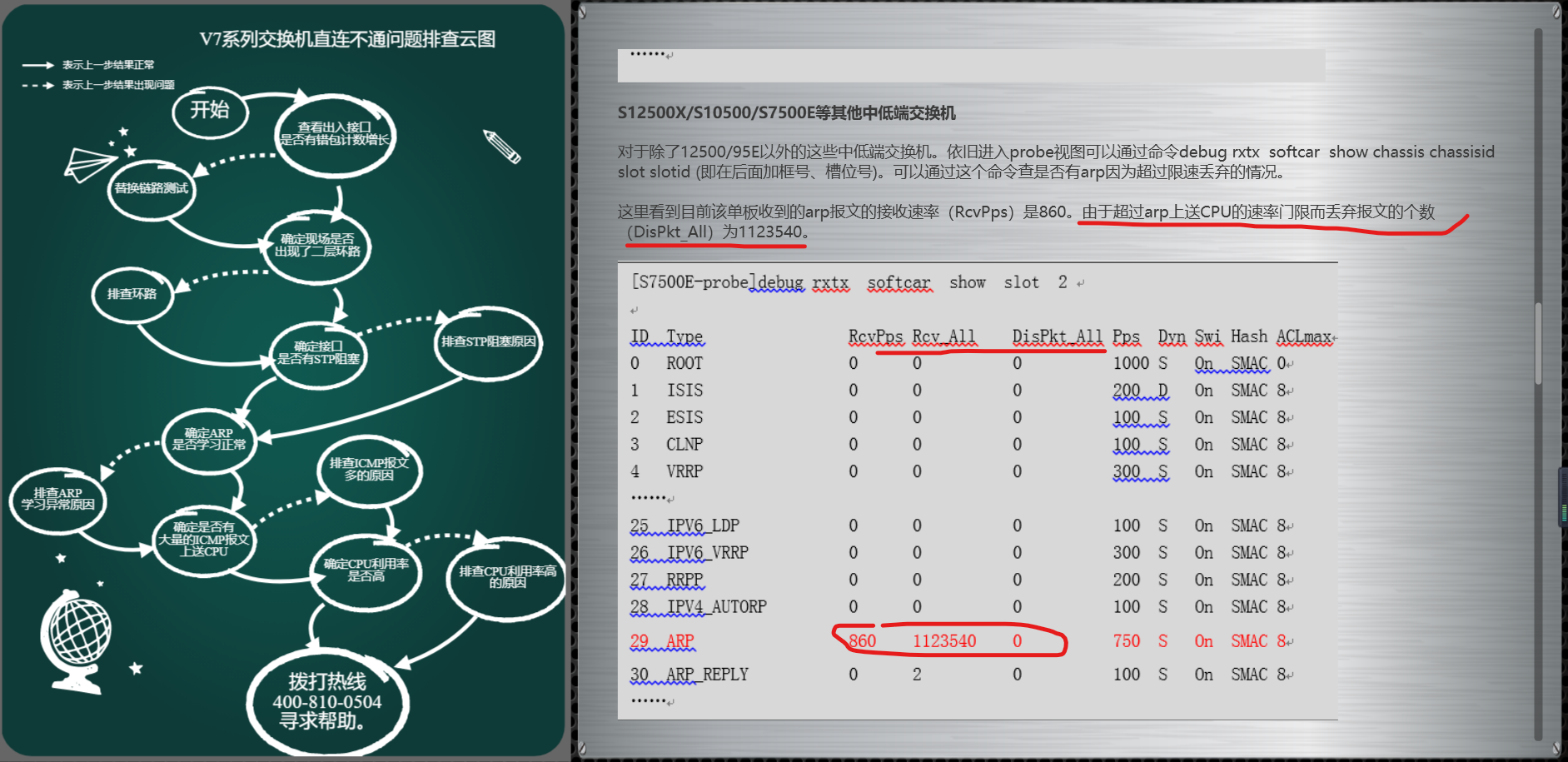Click the 27 RRPP row label
Viewport: 1568px width, 762px height.
667,580
